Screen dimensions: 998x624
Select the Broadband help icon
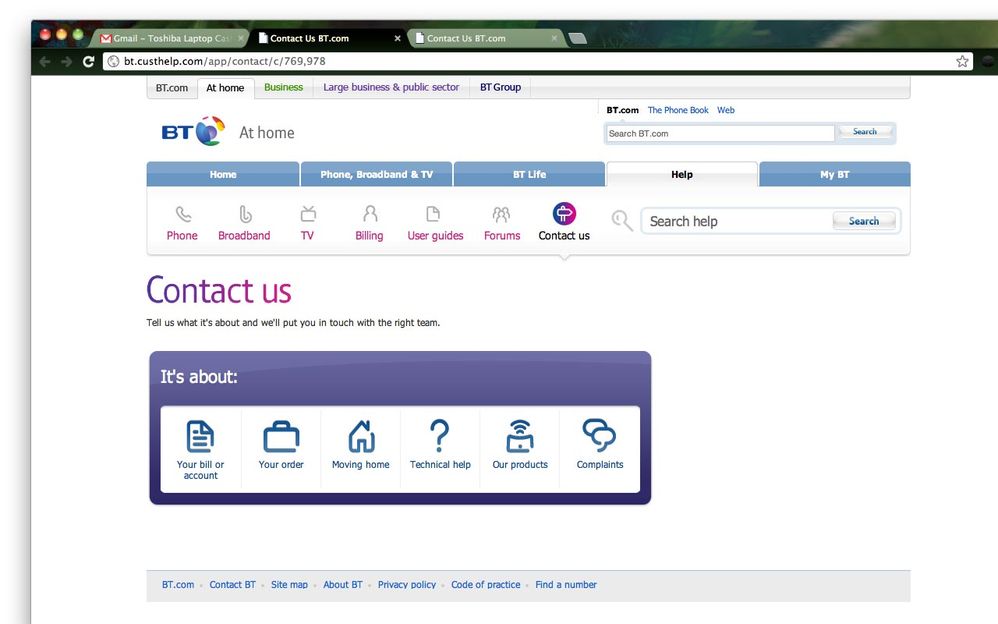tap(245, 214)
